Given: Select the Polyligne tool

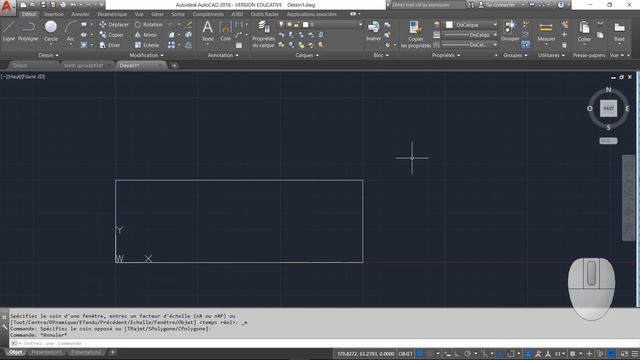Looking at the screenshot, I should pos(28,31).
